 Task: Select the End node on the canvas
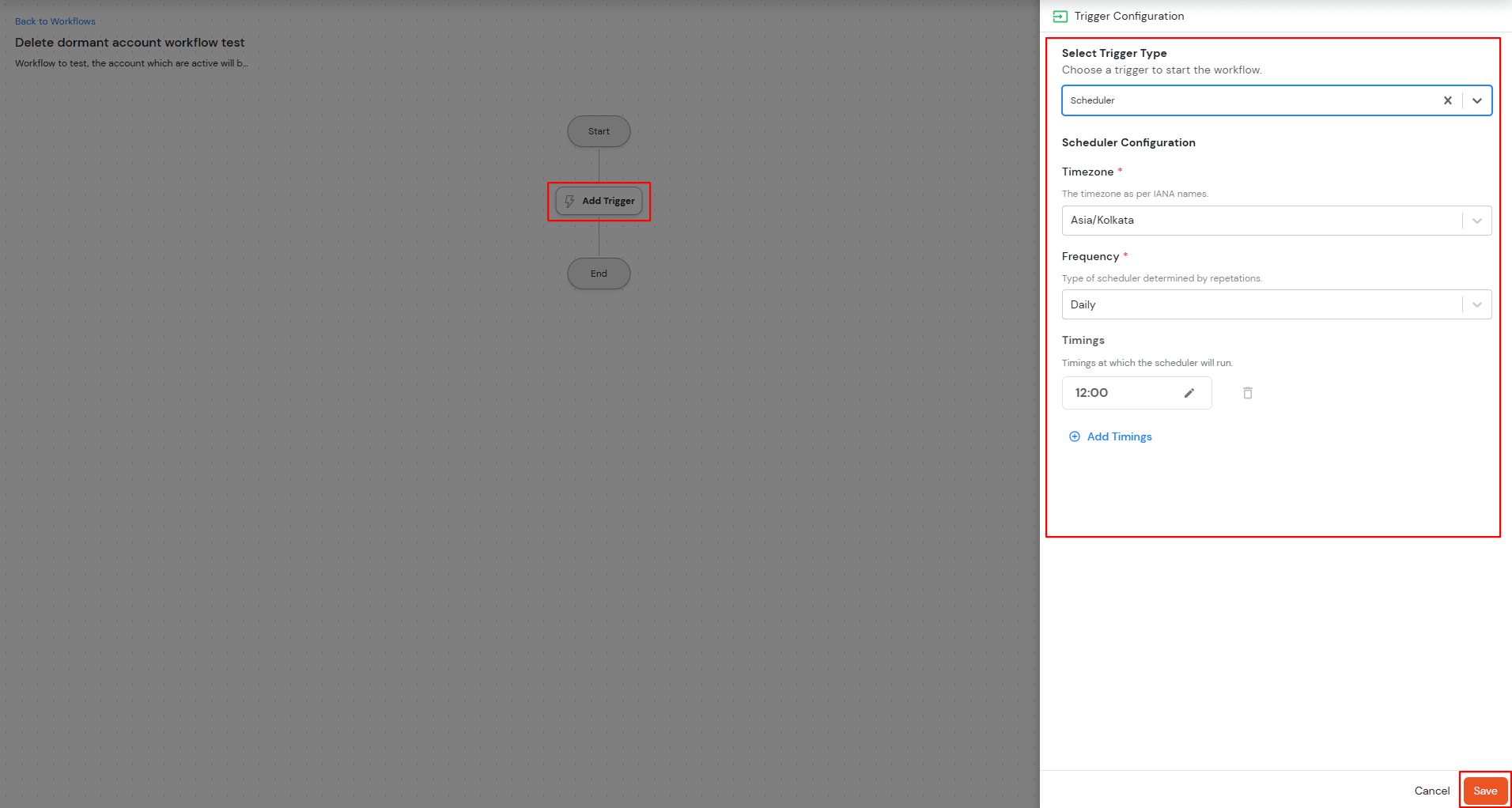click(599, 273)
